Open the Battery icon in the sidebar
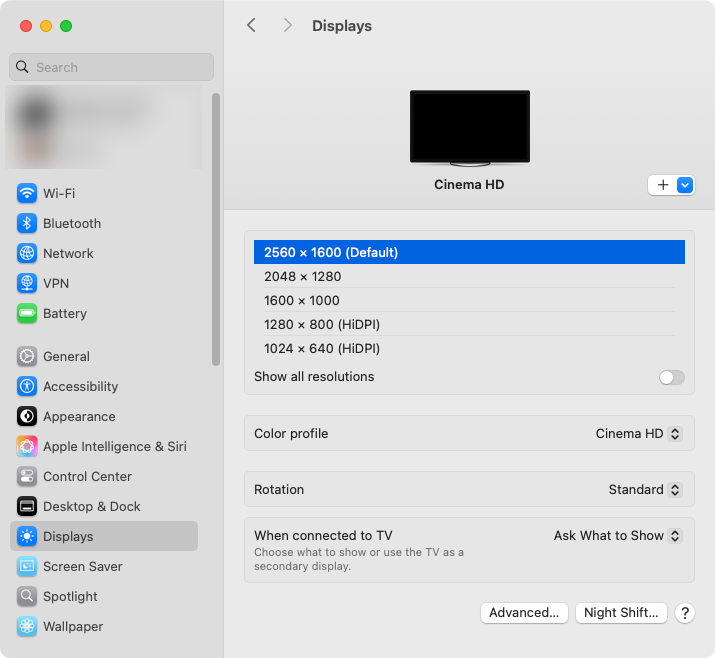 coord(27,313)
